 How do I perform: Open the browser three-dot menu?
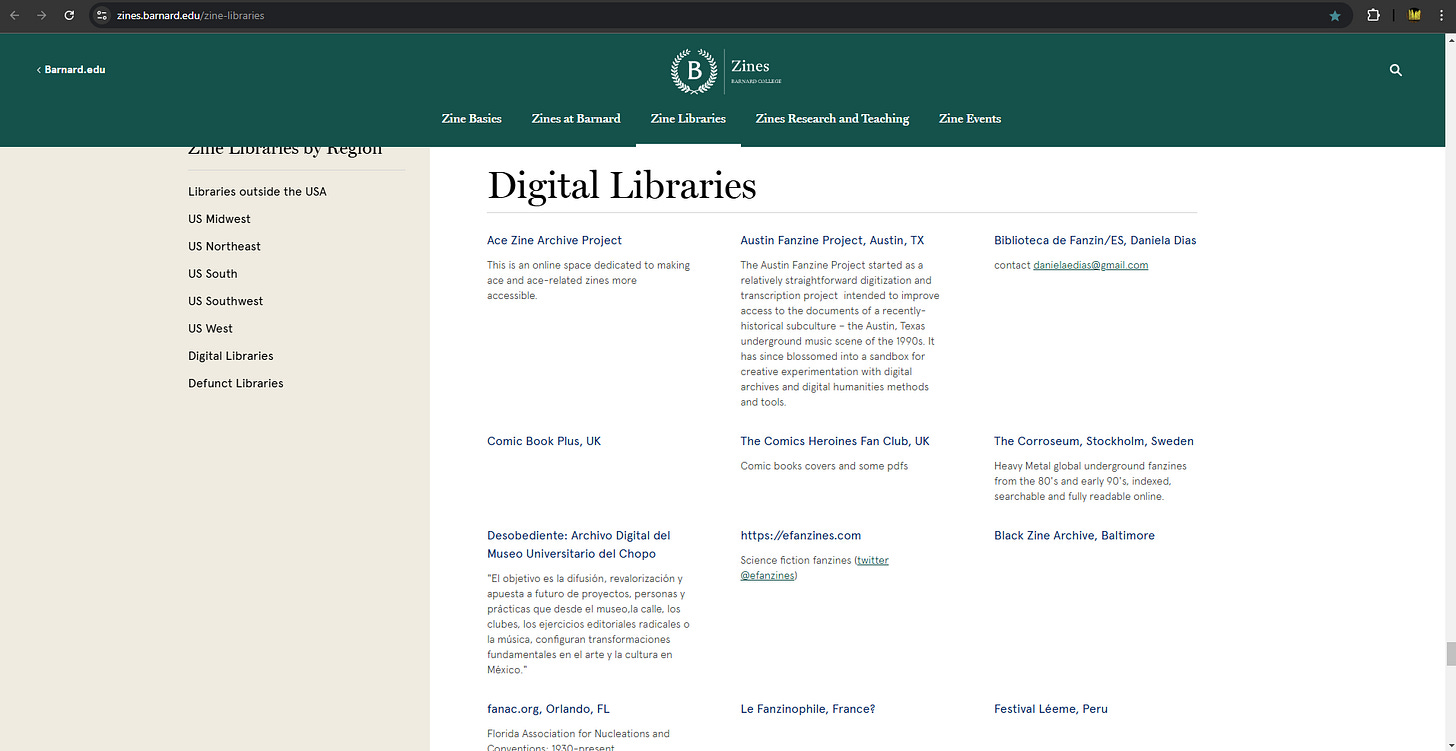coord(1441,15)
